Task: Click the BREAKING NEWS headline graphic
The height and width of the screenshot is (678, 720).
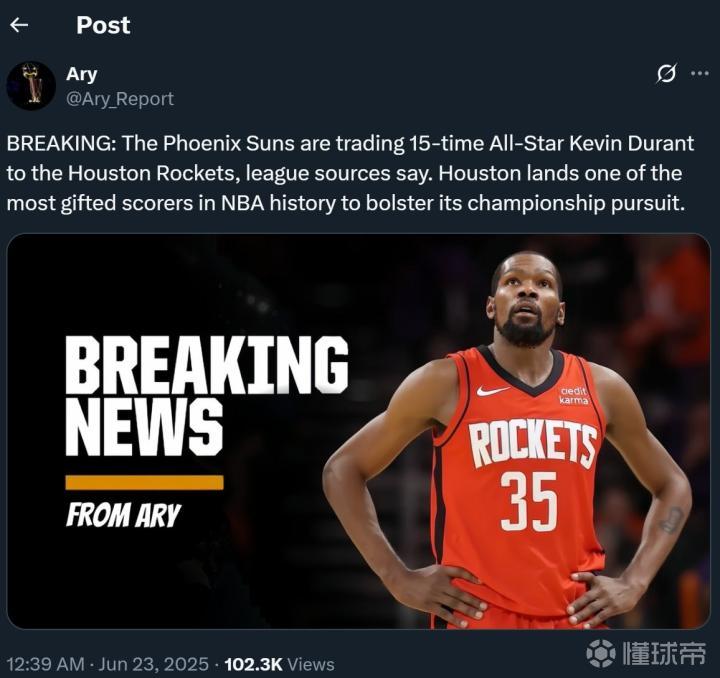Action: [x=207, y=395]
